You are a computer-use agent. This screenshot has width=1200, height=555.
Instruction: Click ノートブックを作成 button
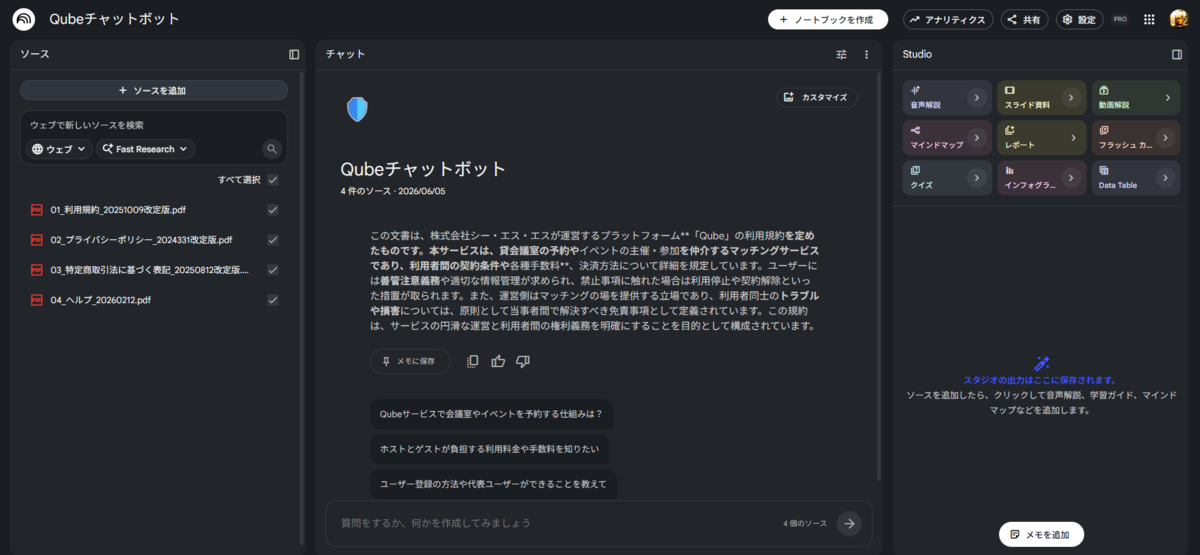[x=827, y=19]
